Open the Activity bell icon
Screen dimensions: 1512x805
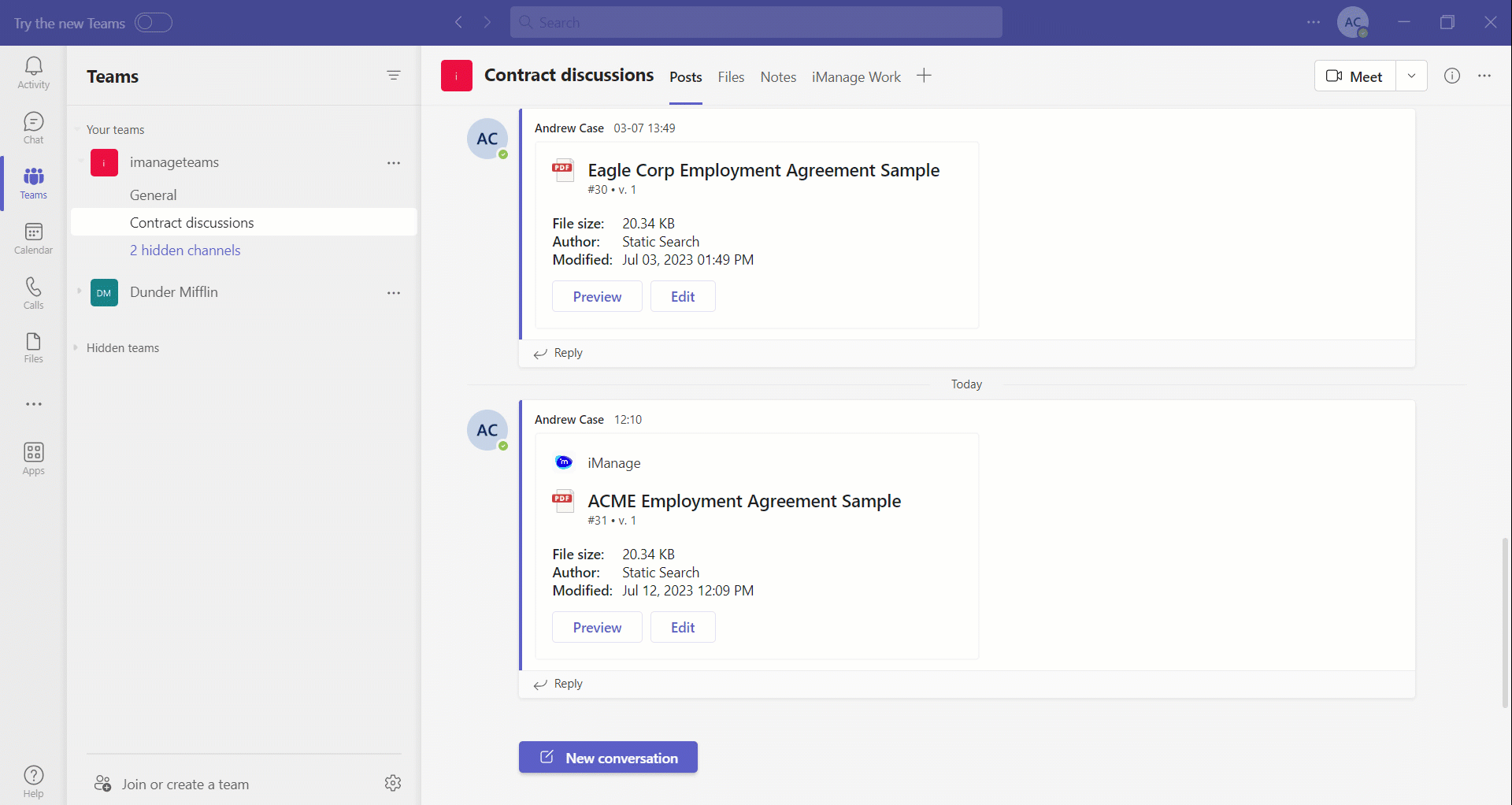click(x=33, y=72)
